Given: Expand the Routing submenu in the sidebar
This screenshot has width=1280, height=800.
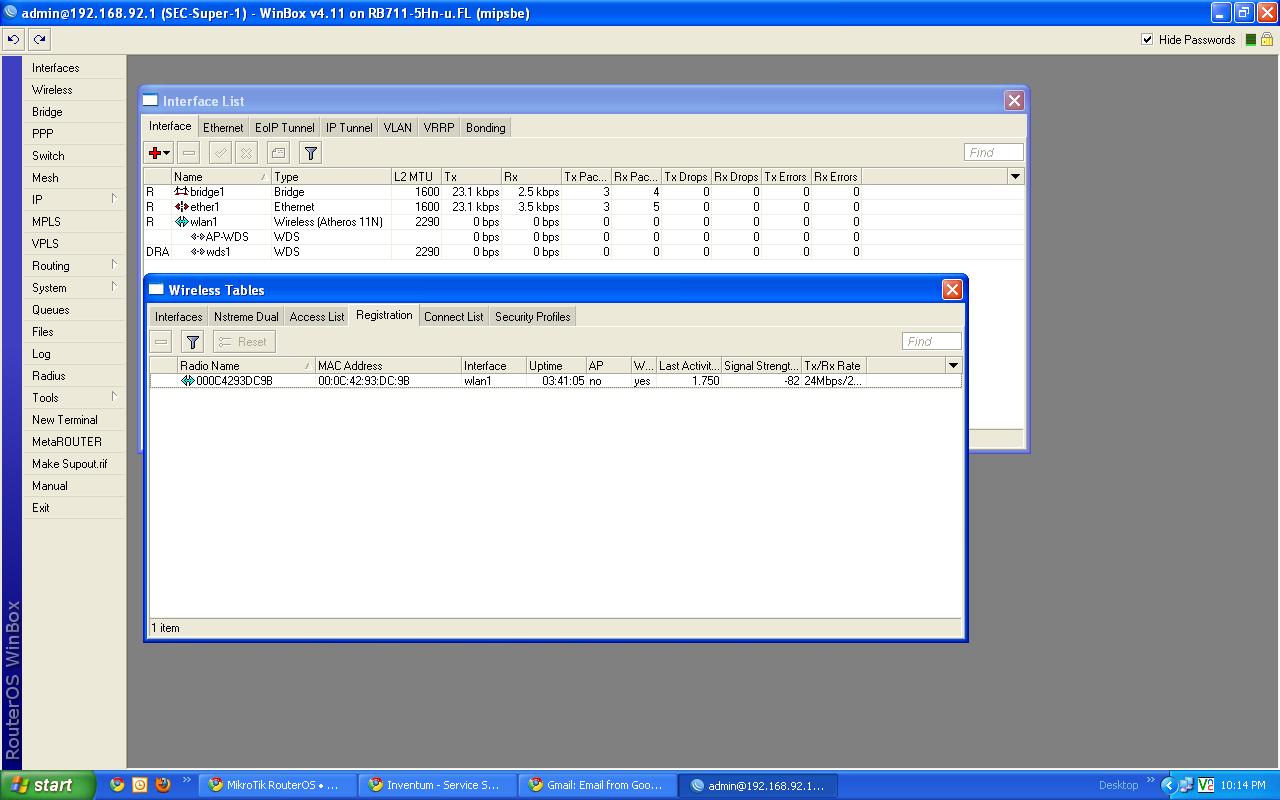Looking at the screenshot, I should coord(75,265).
